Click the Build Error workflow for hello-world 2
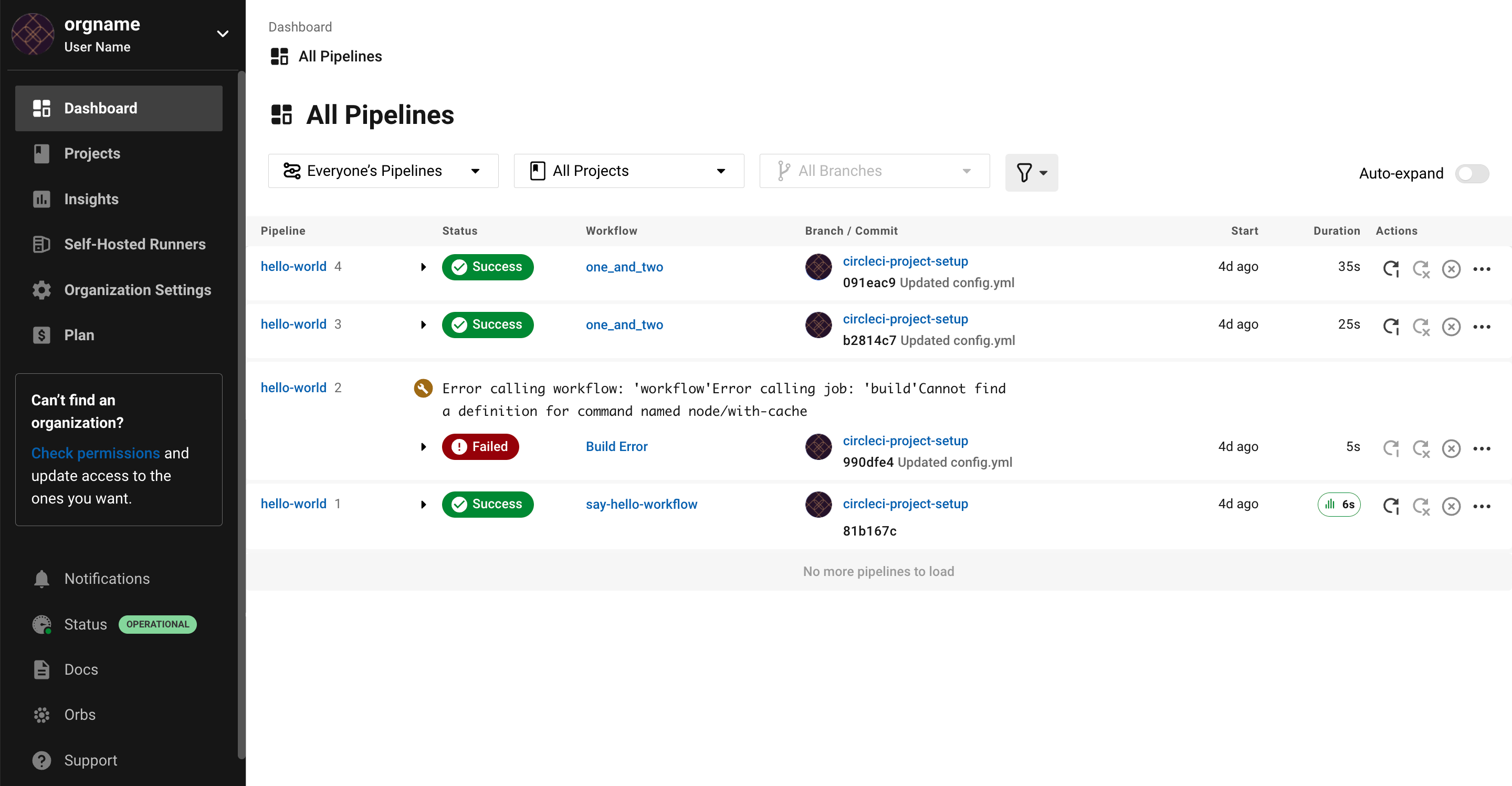This screenshot has height=786, width=1512. click(617, 446)
